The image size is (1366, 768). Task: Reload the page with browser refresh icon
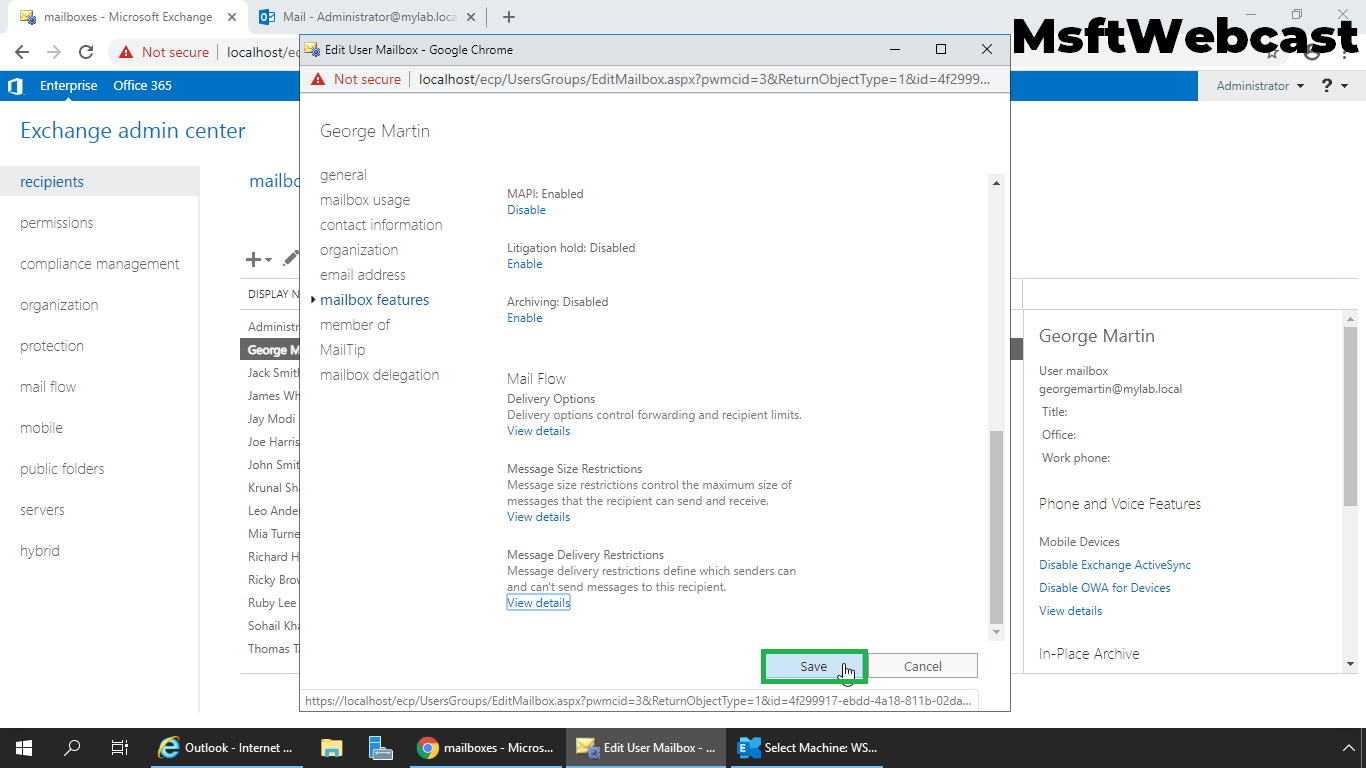[86, 52]
